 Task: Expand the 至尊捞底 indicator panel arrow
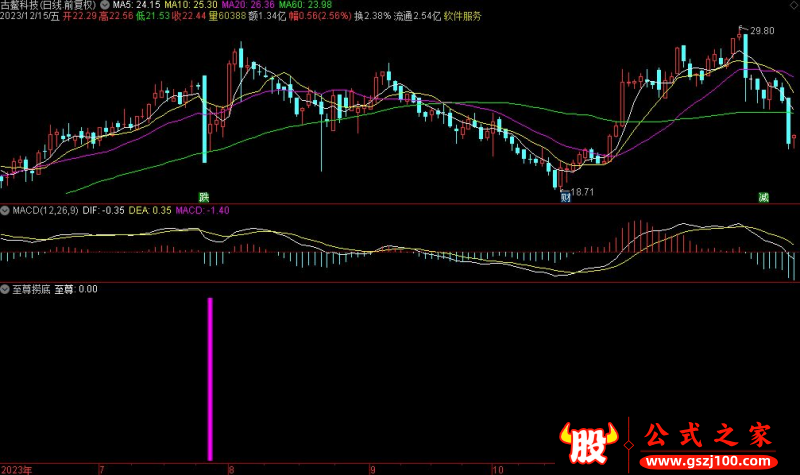point(5,289)
